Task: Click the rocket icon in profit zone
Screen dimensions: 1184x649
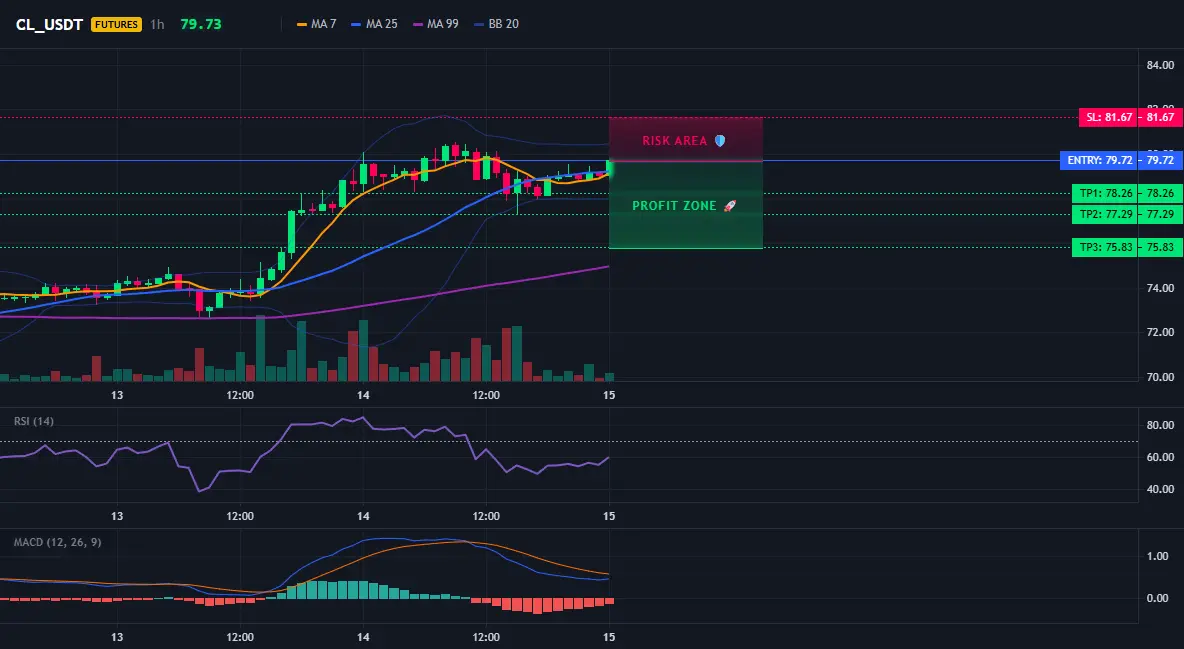Action: (729, 206)
